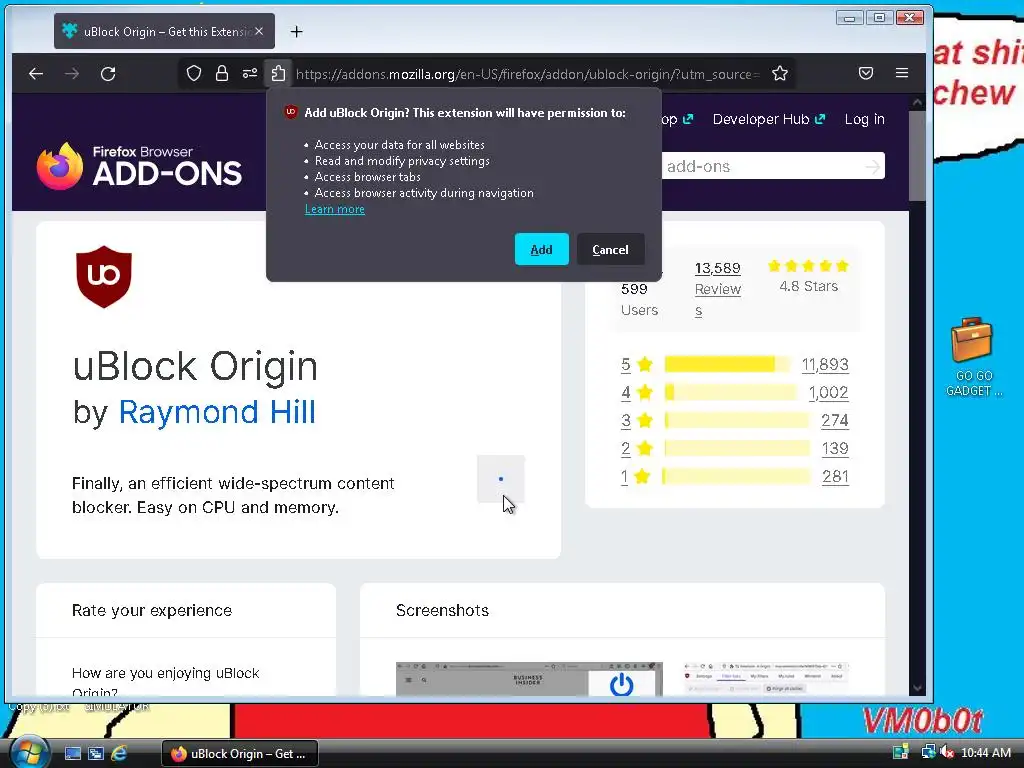Open the Firefox hamburger menu
The width and height of the screenshot is (1024, 768).
[902, 73]
